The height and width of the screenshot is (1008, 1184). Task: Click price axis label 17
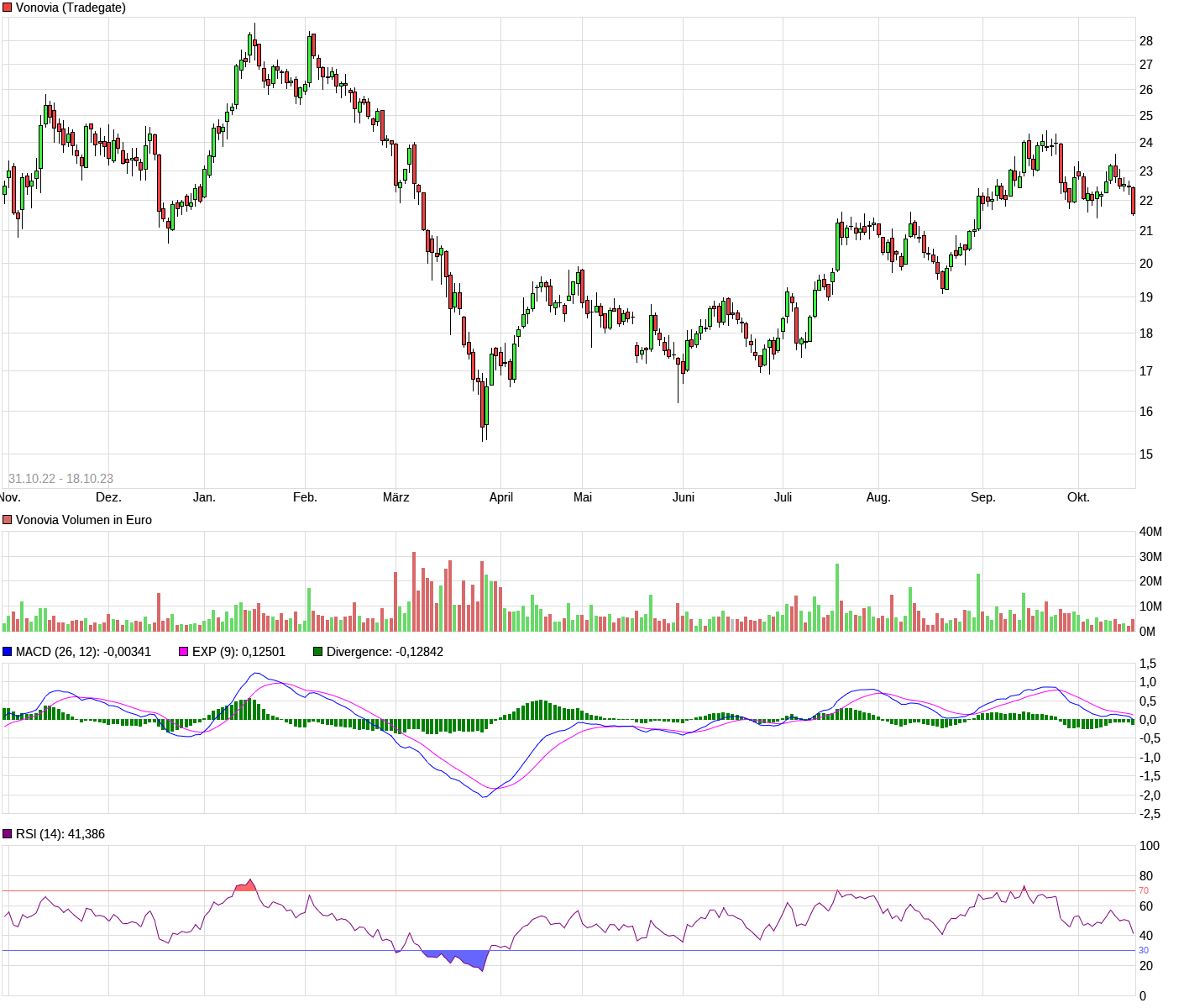1146,371
